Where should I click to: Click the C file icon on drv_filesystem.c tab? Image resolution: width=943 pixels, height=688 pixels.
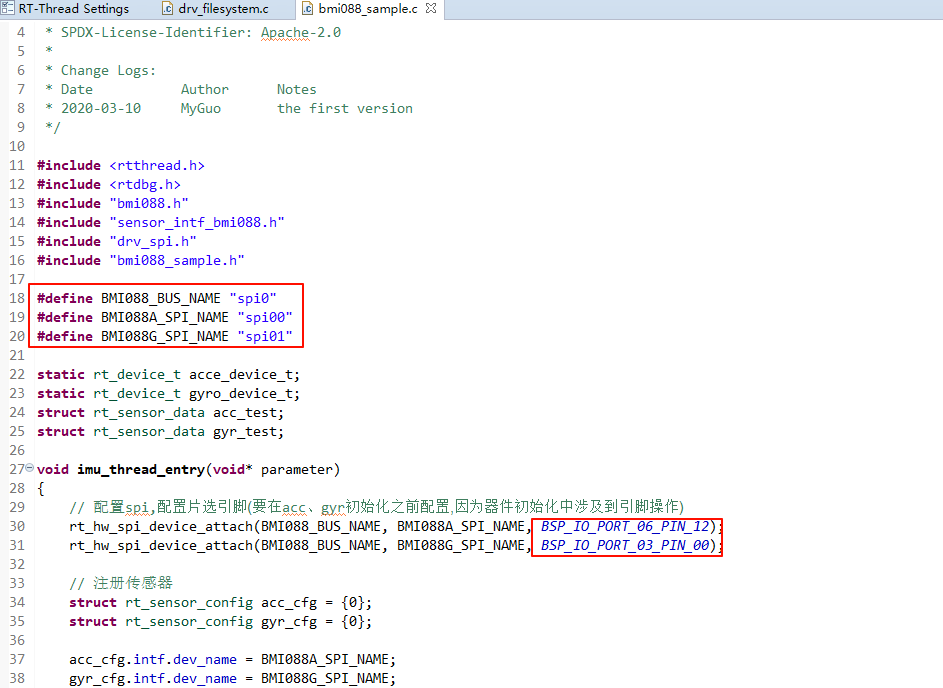click(167, 9)
